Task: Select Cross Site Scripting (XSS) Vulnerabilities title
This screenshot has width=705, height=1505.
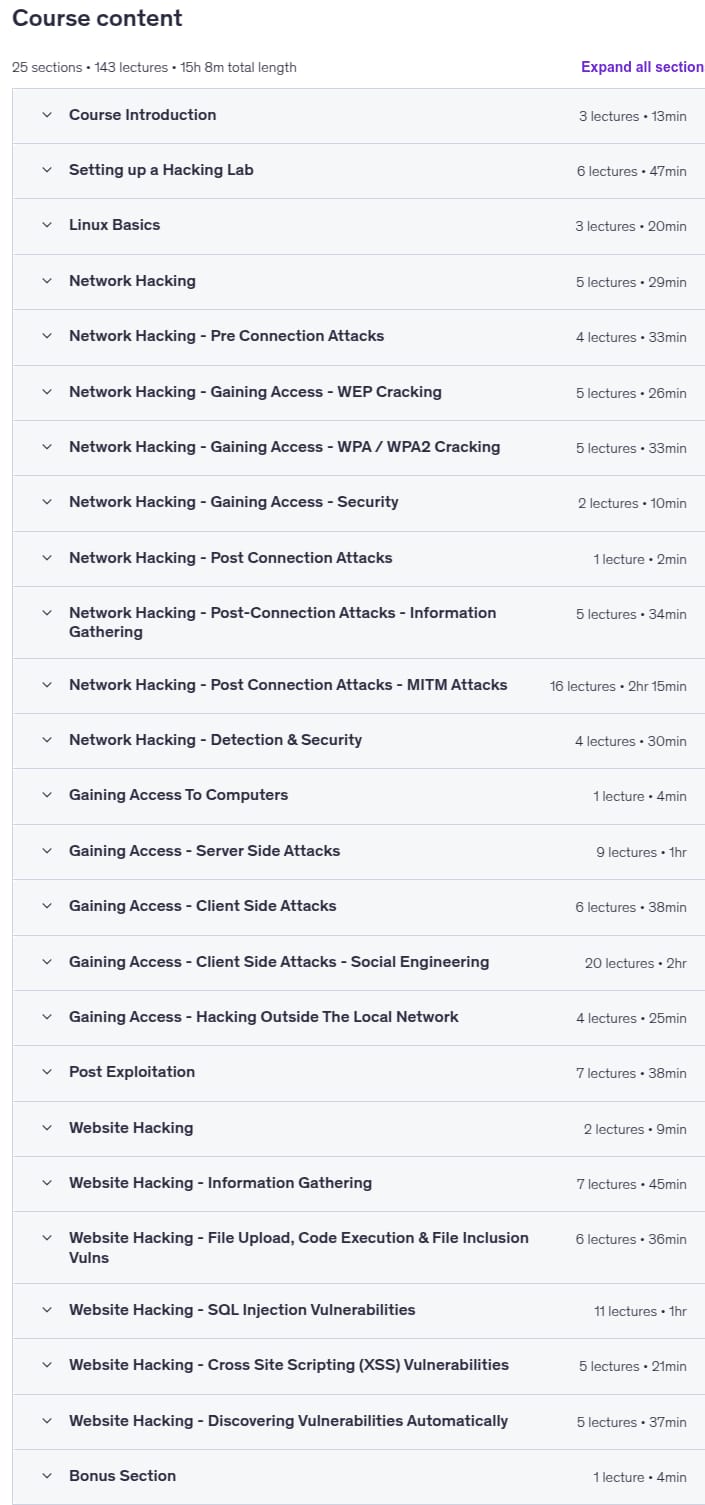Action: pos(289,1365)
